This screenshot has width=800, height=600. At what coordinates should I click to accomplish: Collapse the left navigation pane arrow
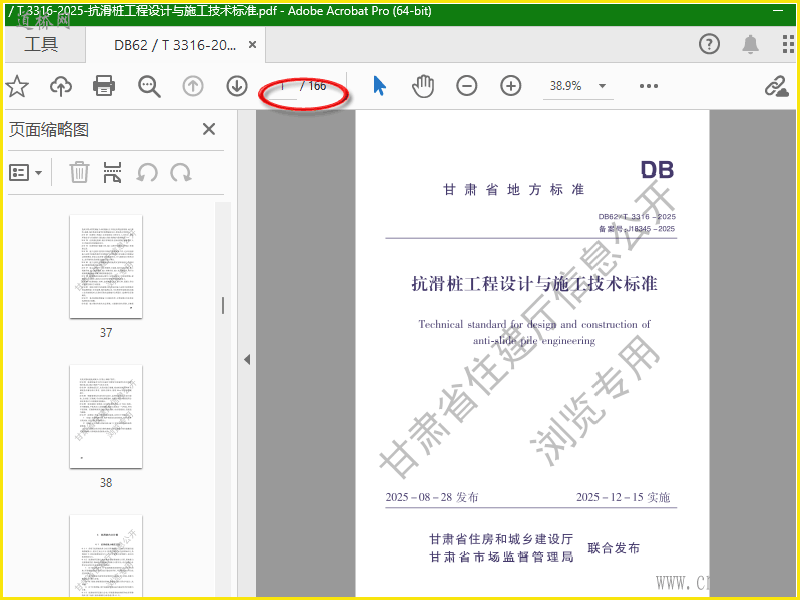[x=247, y=360]
